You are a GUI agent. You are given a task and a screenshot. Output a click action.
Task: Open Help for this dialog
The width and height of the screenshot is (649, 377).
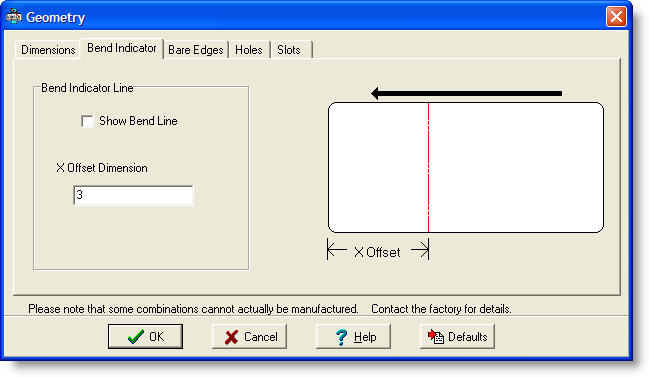(x=353, y=336)
